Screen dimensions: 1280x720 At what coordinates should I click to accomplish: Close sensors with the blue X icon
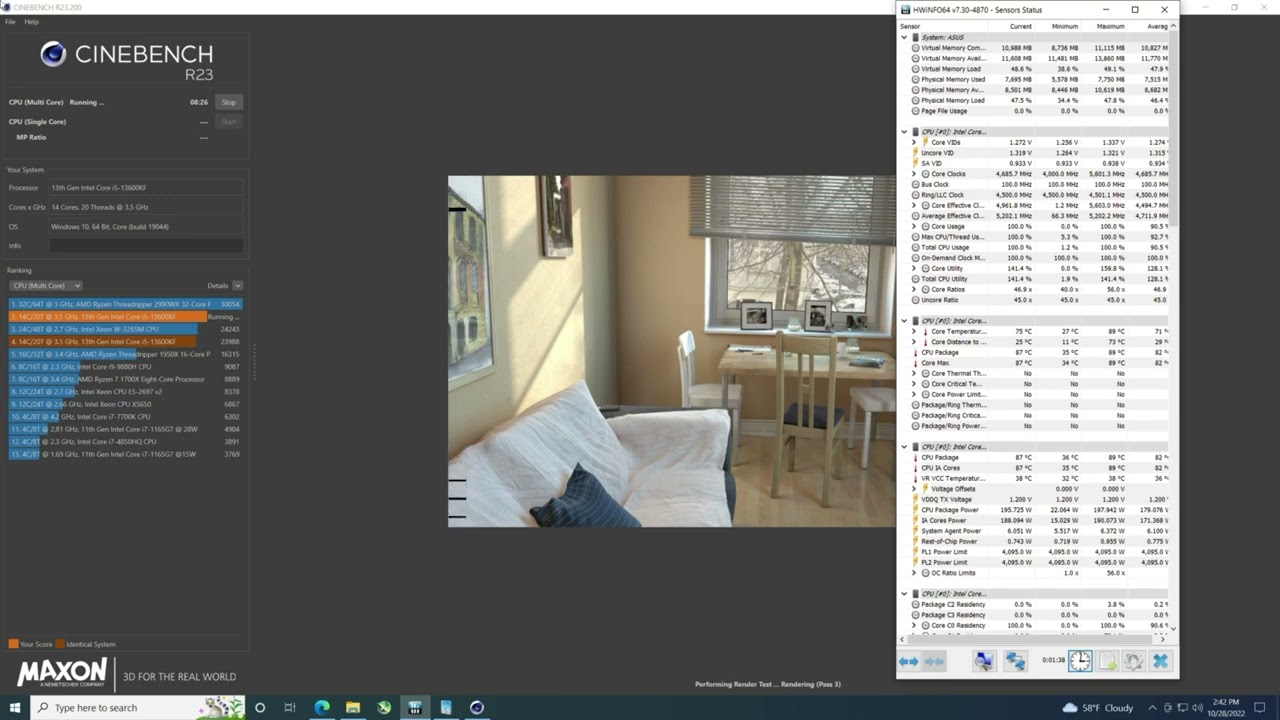click(1160, 661)
